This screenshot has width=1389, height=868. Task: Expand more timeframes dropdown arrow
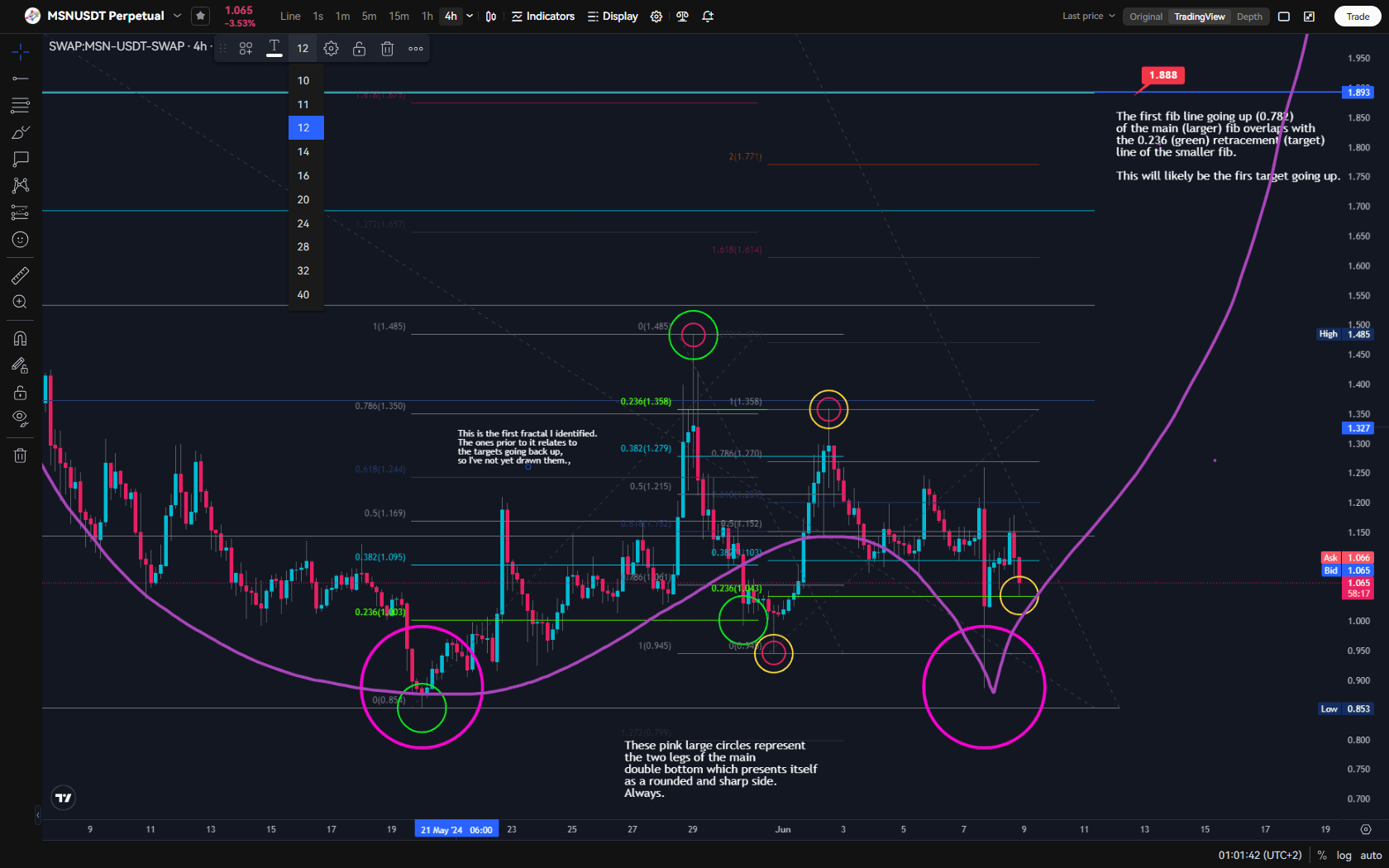point(470,16)
